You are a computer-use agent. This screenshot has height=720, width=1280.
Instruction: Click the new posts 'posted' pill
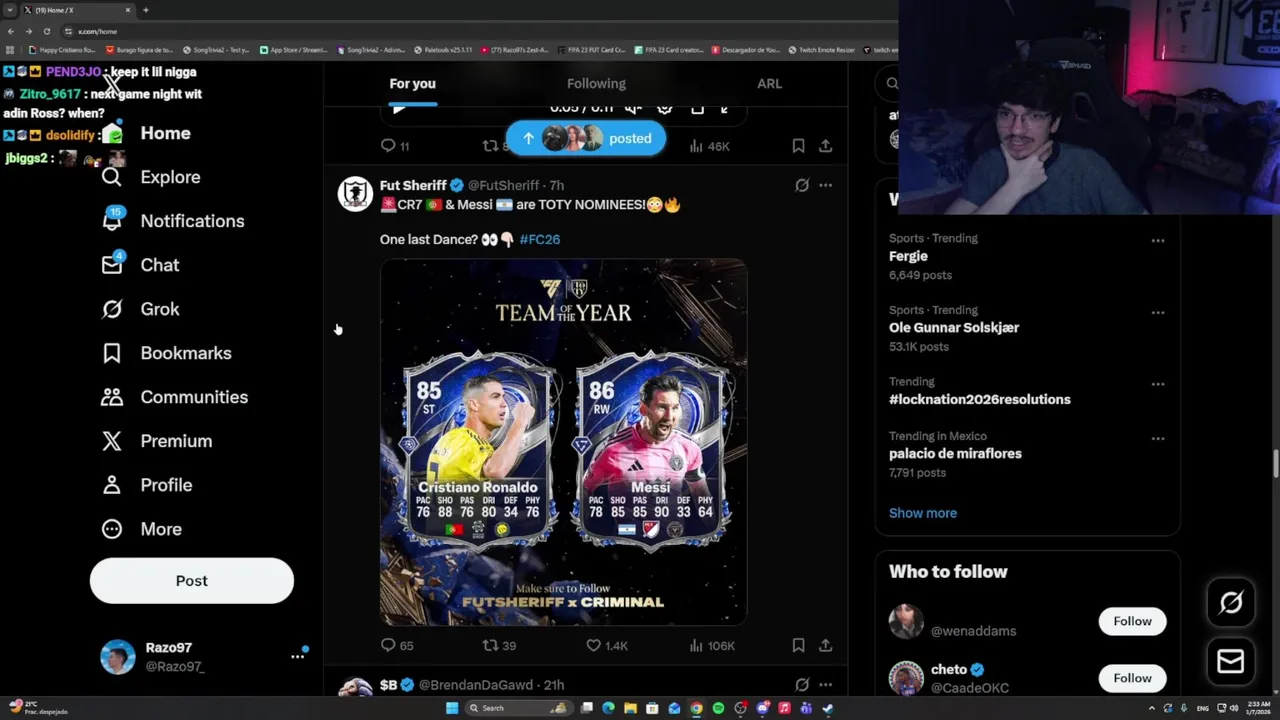pyautogui.click(x=585, y=139)
